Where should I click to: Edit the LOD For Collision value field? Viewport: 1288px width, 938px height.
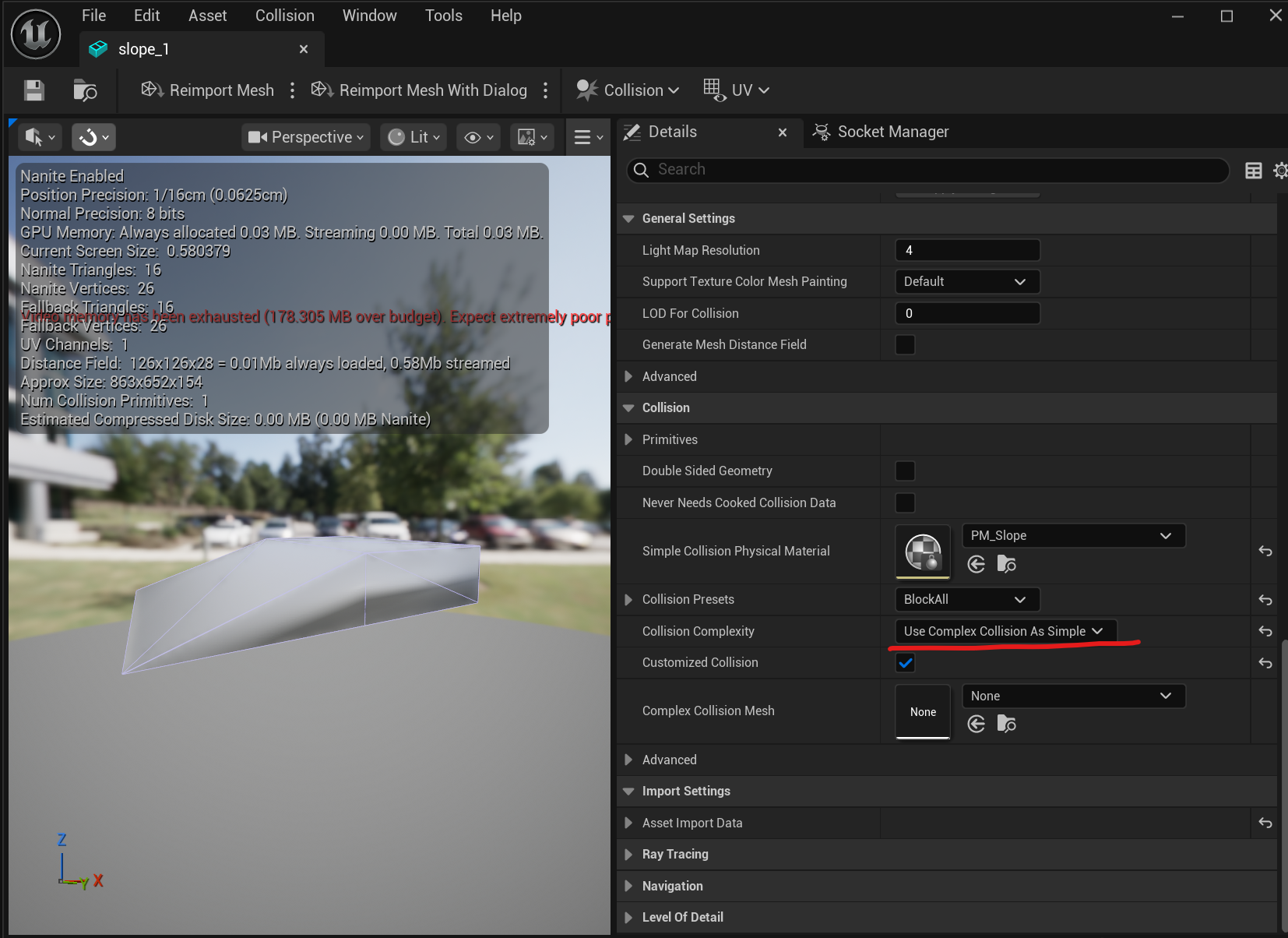[967, 313]
